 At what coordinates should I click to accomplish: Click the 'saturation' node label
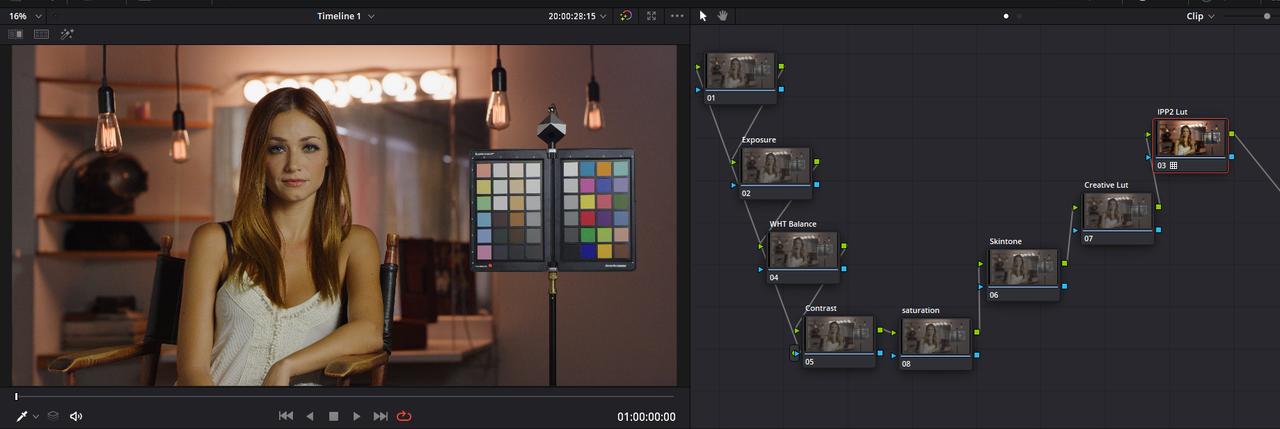[920, 310]
